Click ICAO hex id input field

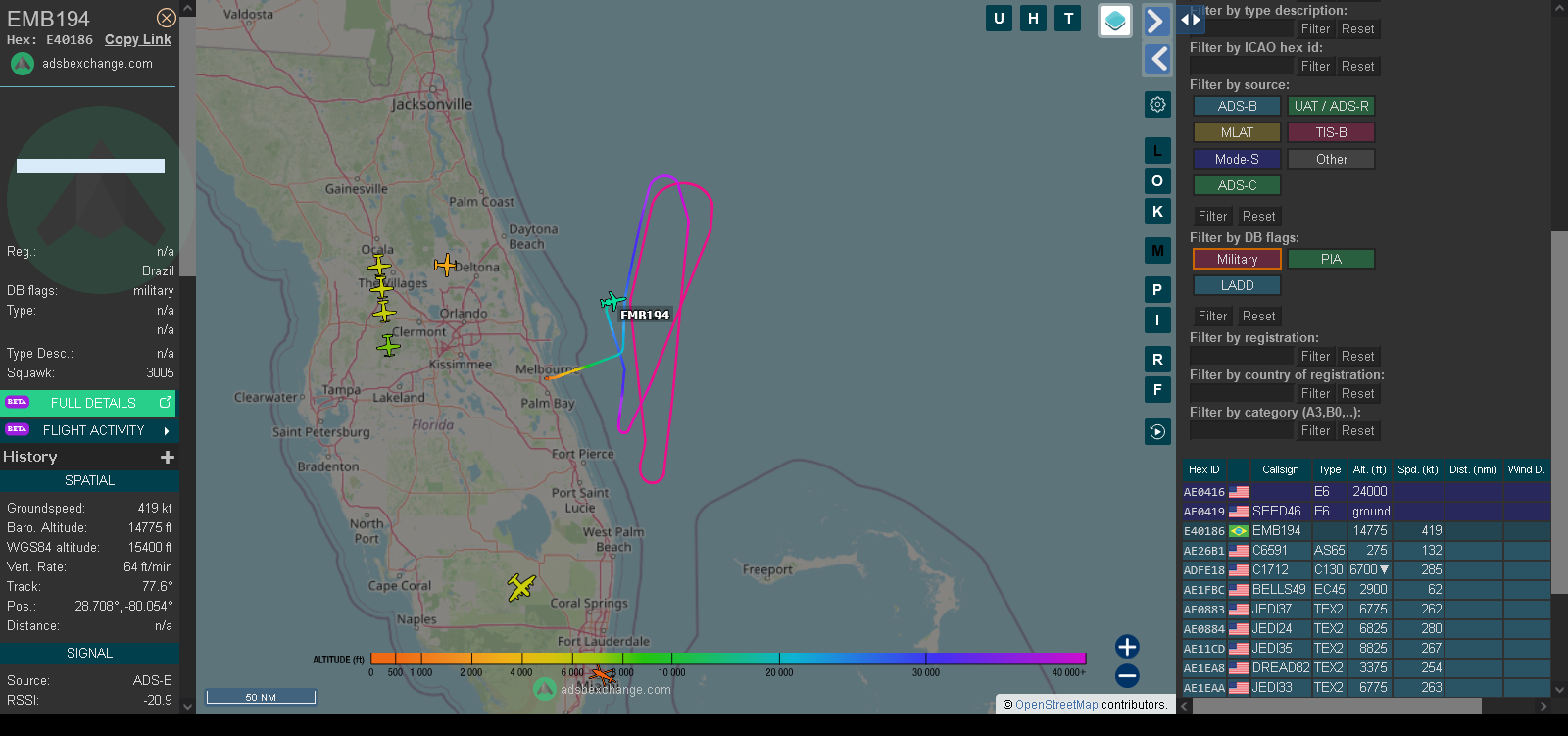[1242, 67]
